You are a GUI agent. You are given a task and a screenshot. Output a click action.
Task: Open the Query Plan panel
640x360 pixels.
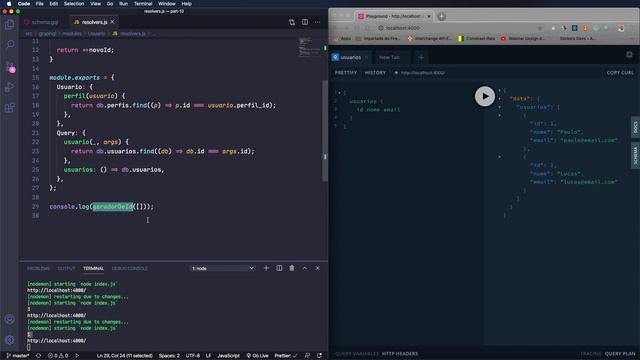(x=620, y=354)
